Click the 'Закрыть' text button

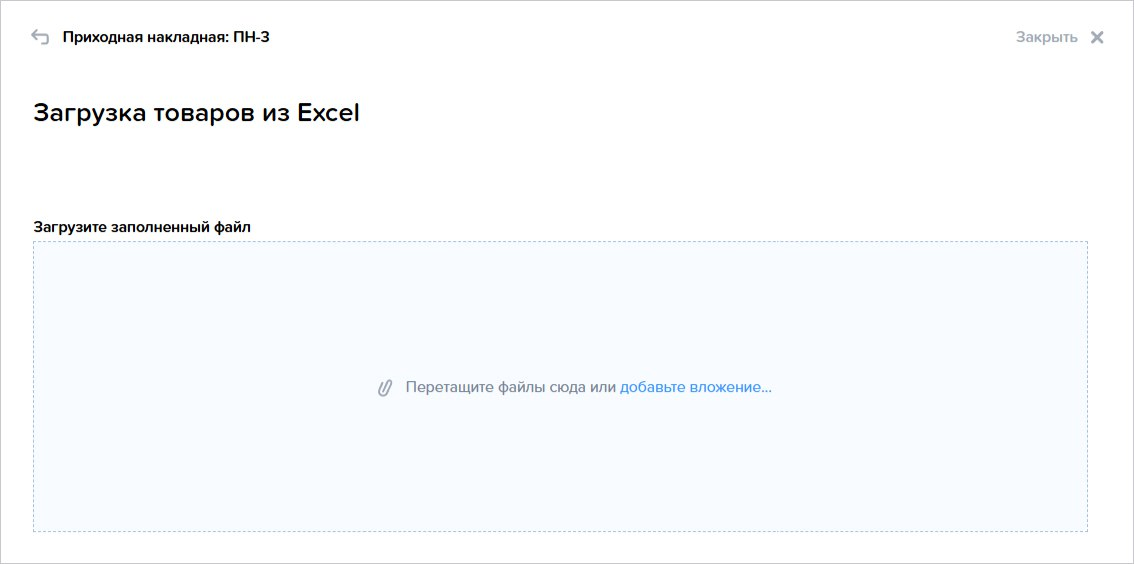pyautogui.click(x=1046, y=38)
